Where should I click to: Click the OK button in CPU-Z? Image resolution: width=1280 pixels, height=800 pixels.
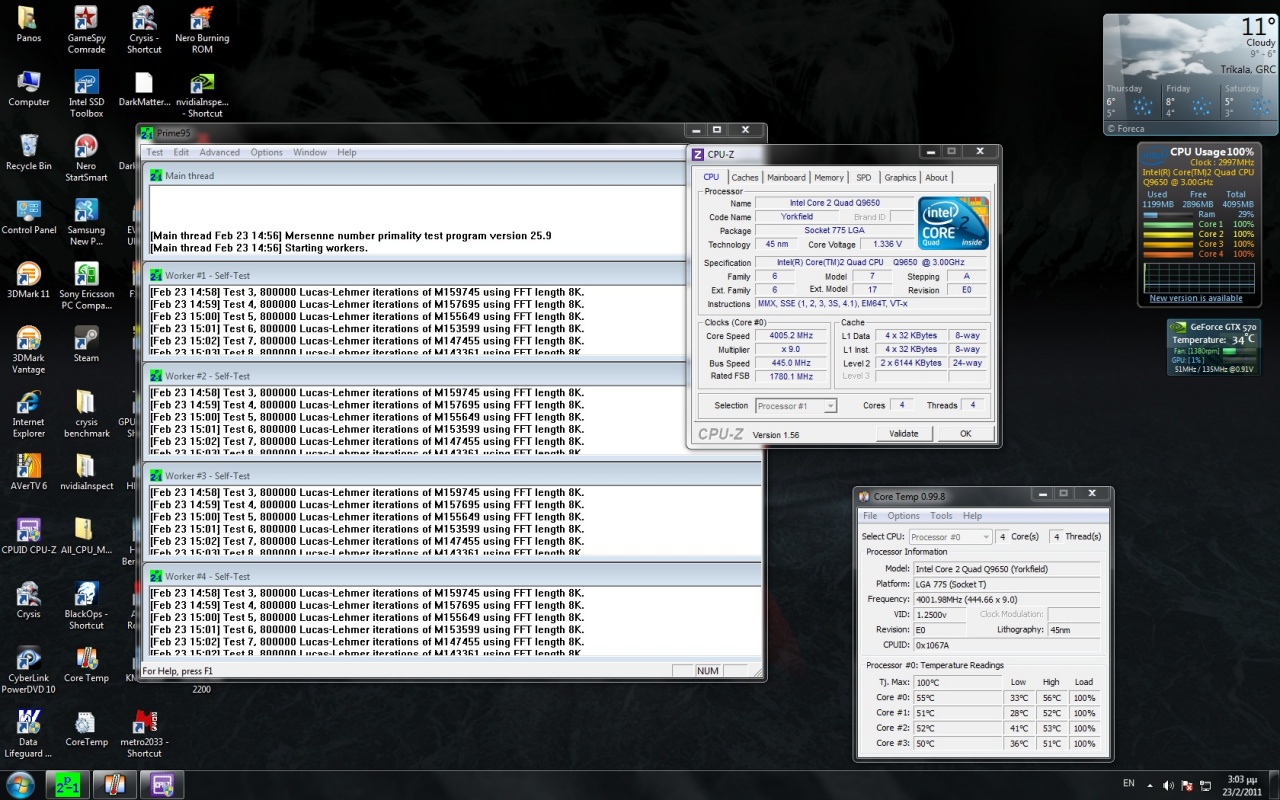pyautogui.click(x=965, y=433)
